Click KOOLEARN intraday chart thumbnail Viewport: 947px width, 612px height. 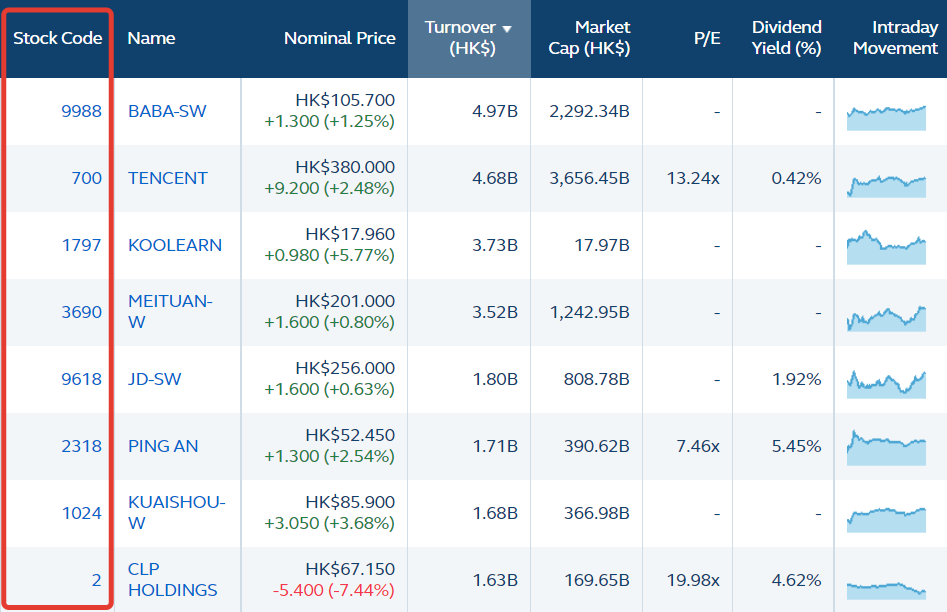(886, 247)
